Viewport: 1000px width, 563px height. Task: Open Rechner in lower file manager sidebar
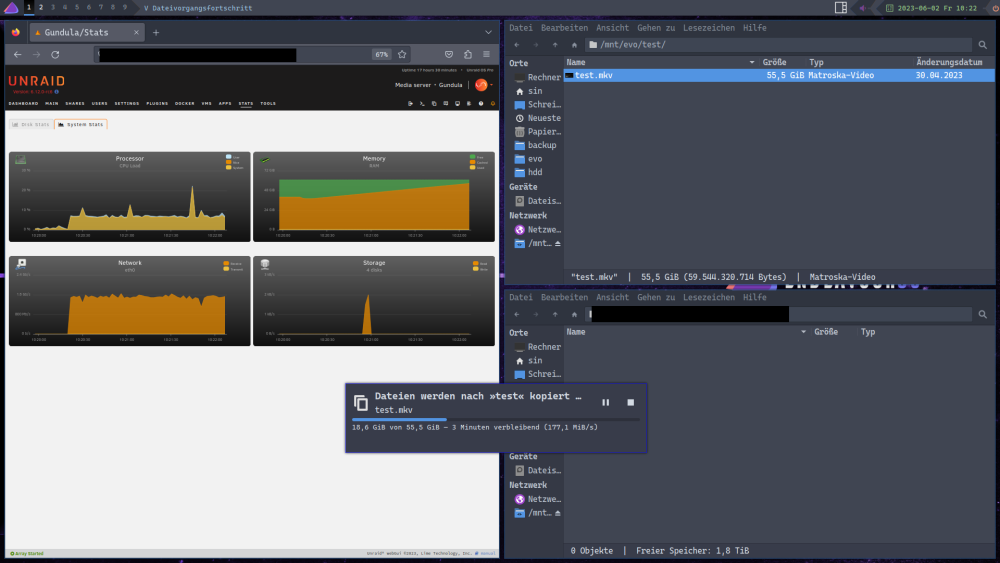(x=537, y=347)
